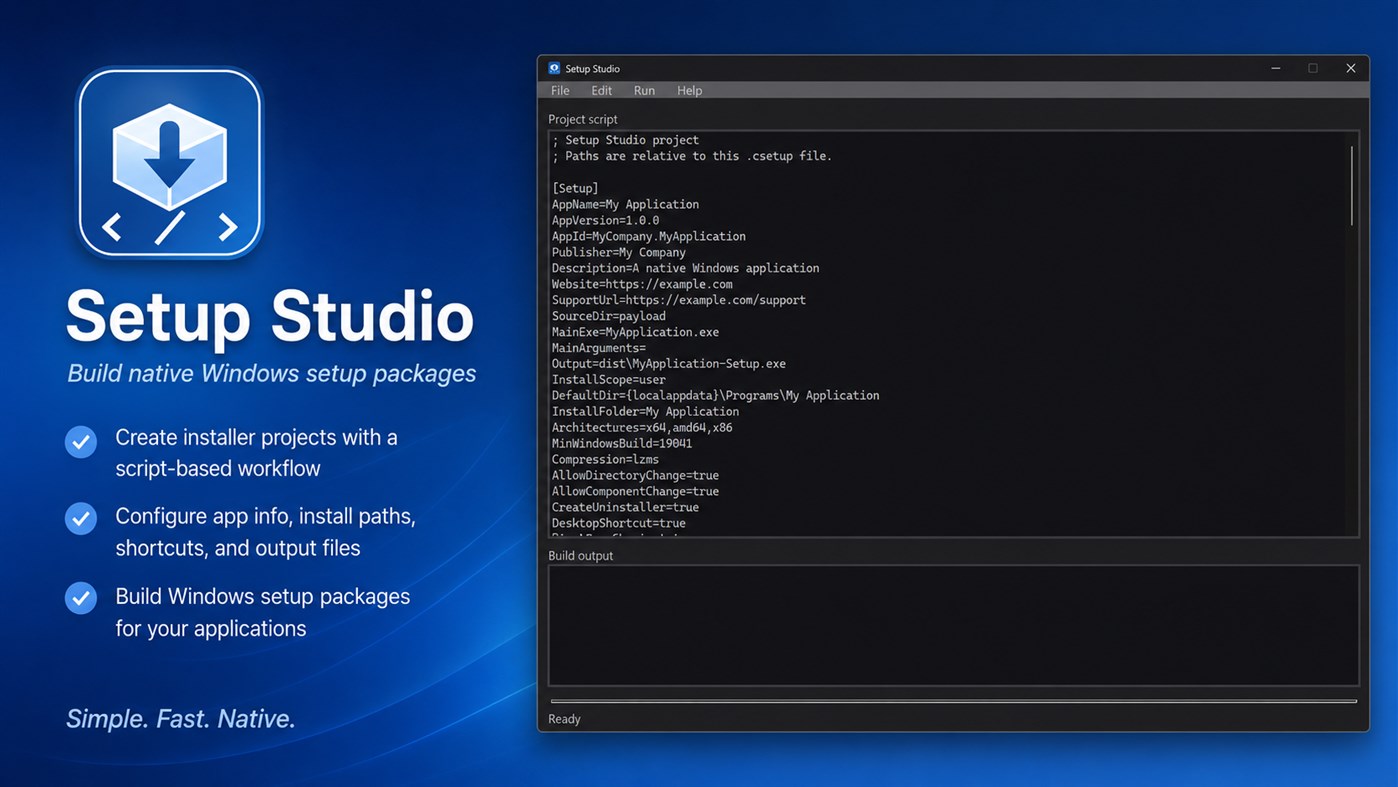Click inside the Build output box
This screenshot has height=787, width=1398.
point(954,625)
